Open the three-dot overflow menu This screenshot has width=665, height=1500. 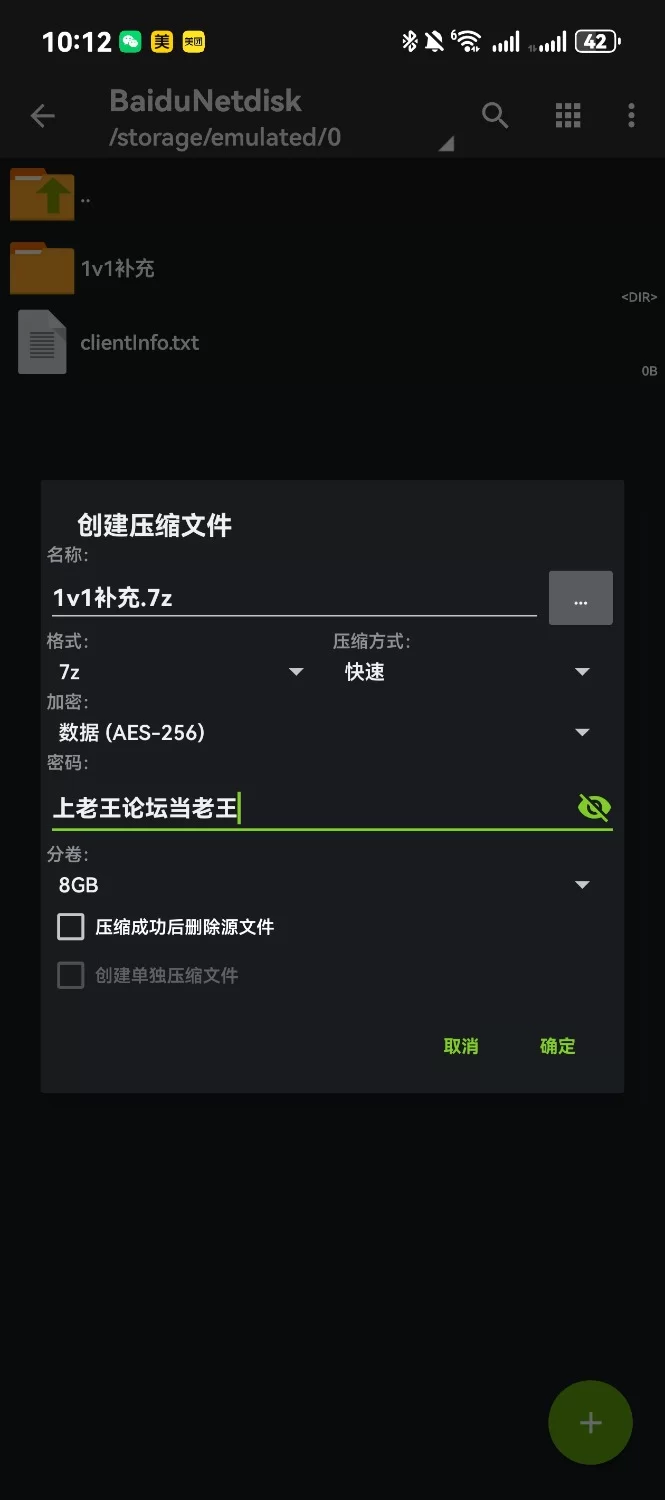tap(631, 116)
